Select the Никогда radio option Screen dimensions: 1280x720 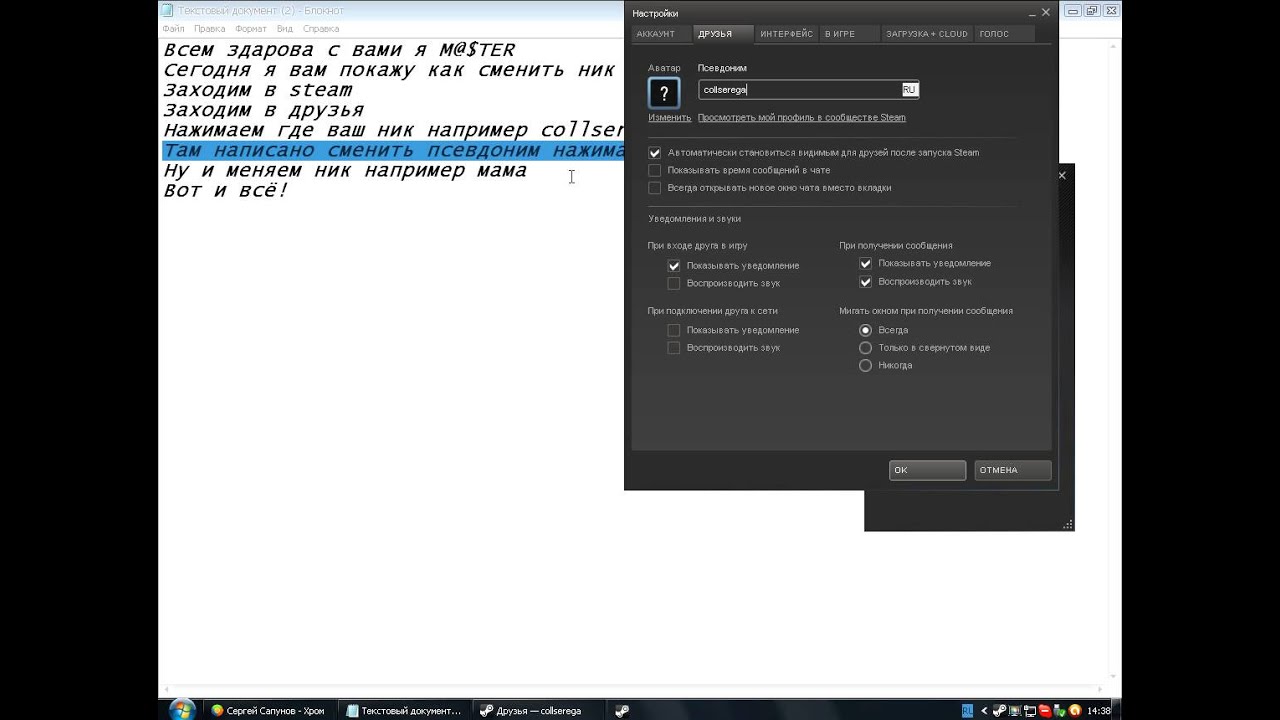click(866, 366)
